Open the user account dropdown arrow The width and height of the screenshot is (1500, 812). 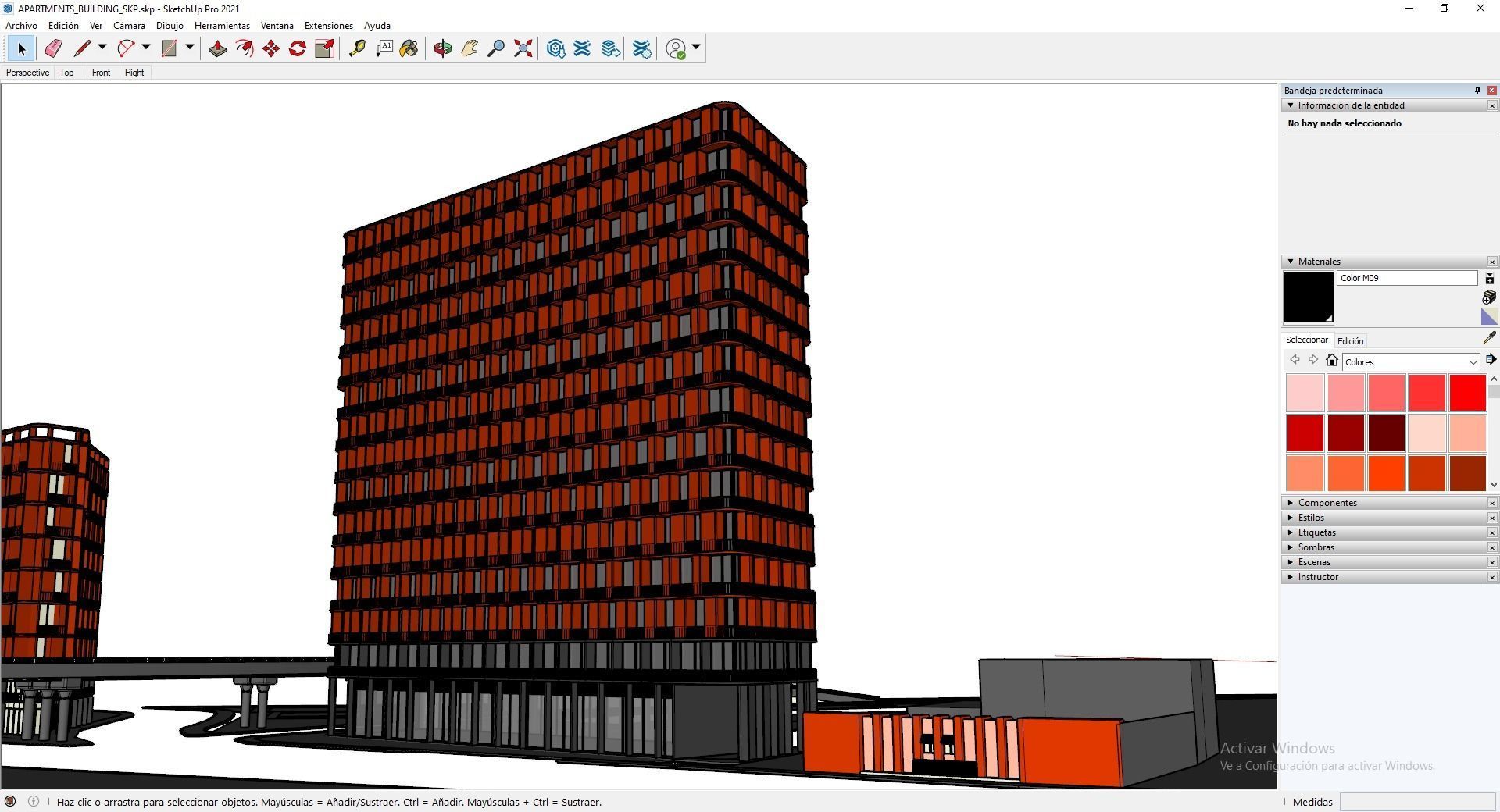point(696,48)
